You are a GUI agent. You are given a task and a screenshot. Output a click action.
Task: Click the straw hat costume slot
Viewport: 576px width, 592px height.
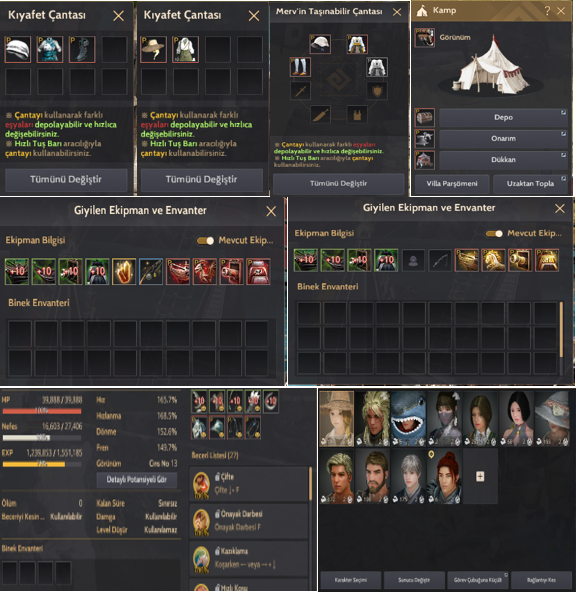tap(153, 49)
